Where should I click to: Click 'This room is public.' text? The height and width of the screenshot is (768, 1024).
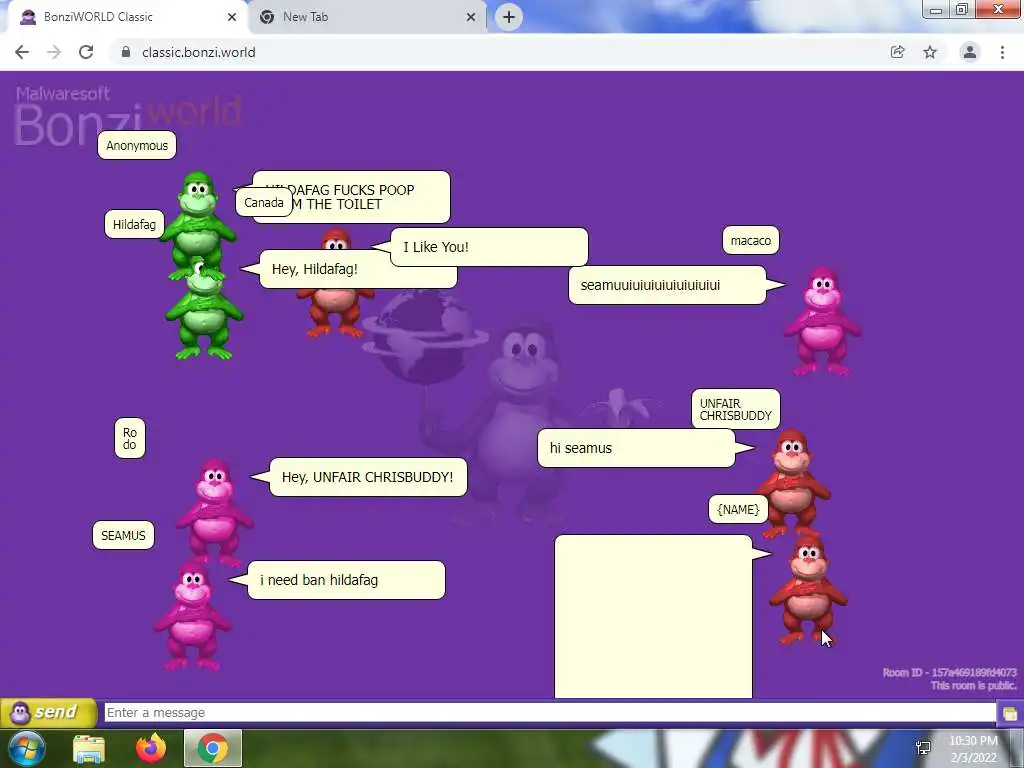[x=974, y=685]
